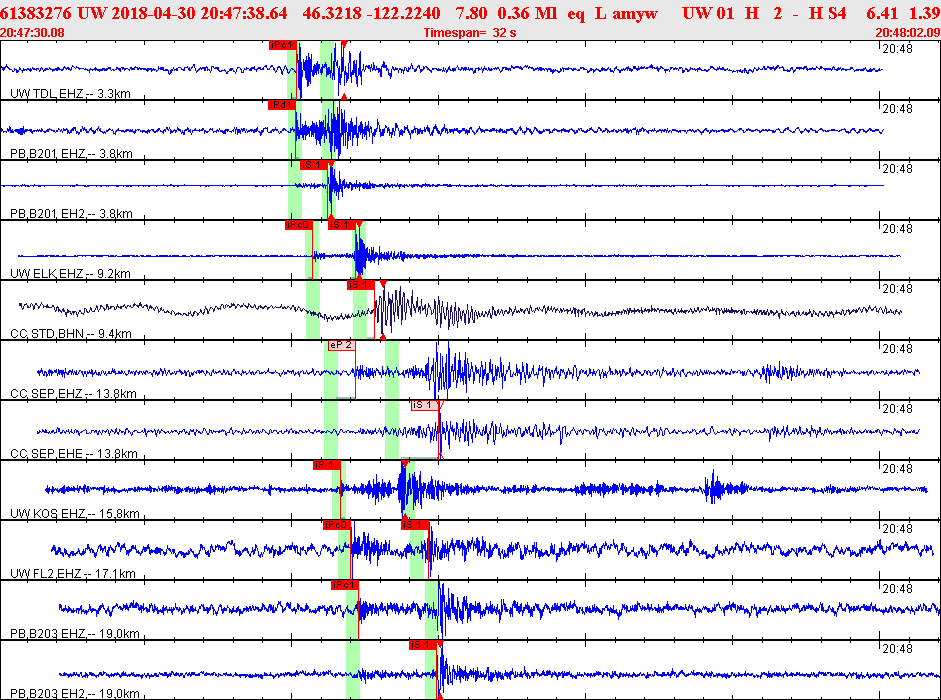The image size is (941, 700).
Task: Click the start time 20:47:30.08 label
Action: [x=32, y=33]
